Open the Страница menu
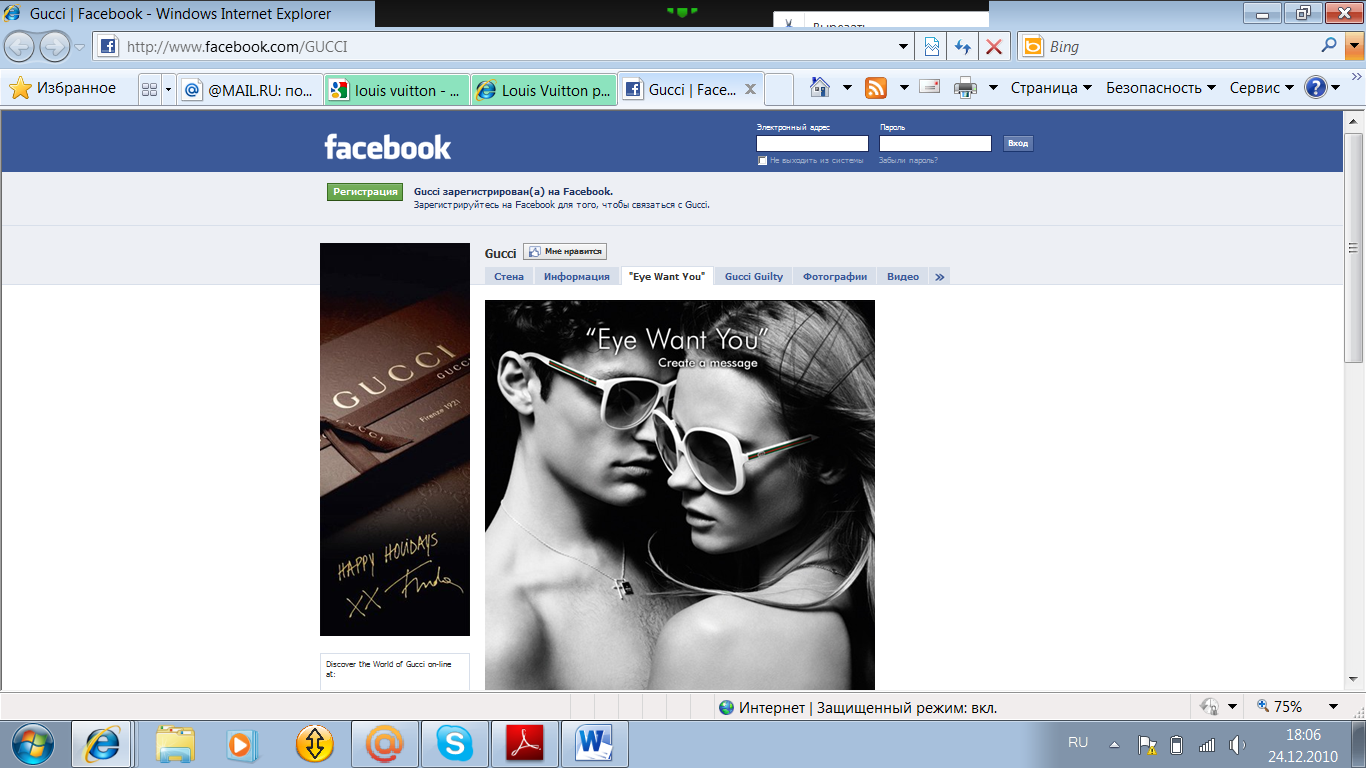Viewport: 1366px width, 768px height. click(x=1051, y=88)
